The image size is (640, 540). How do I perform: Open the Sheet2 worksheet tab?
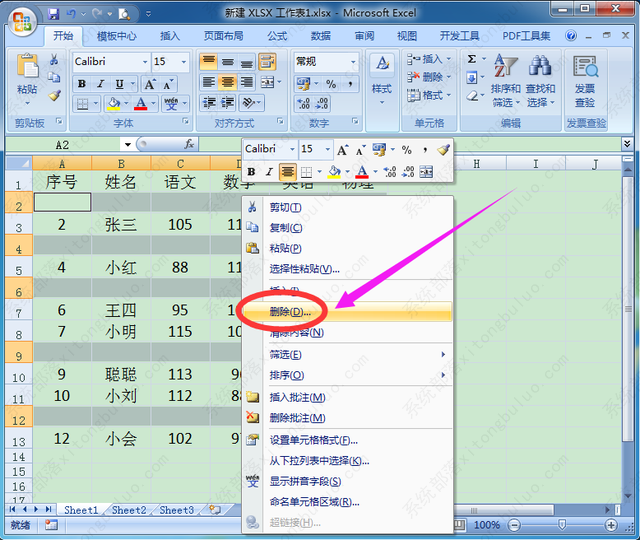tap(128, 510)
